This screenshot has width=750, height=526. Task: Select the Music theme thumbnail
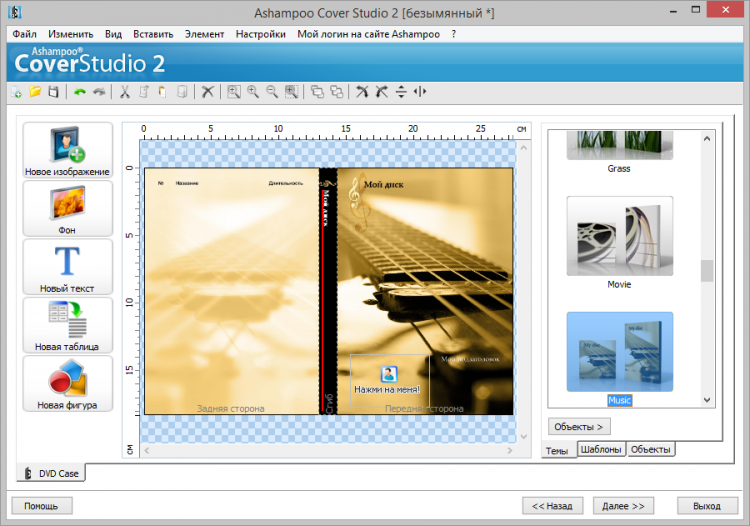(619, 352)
